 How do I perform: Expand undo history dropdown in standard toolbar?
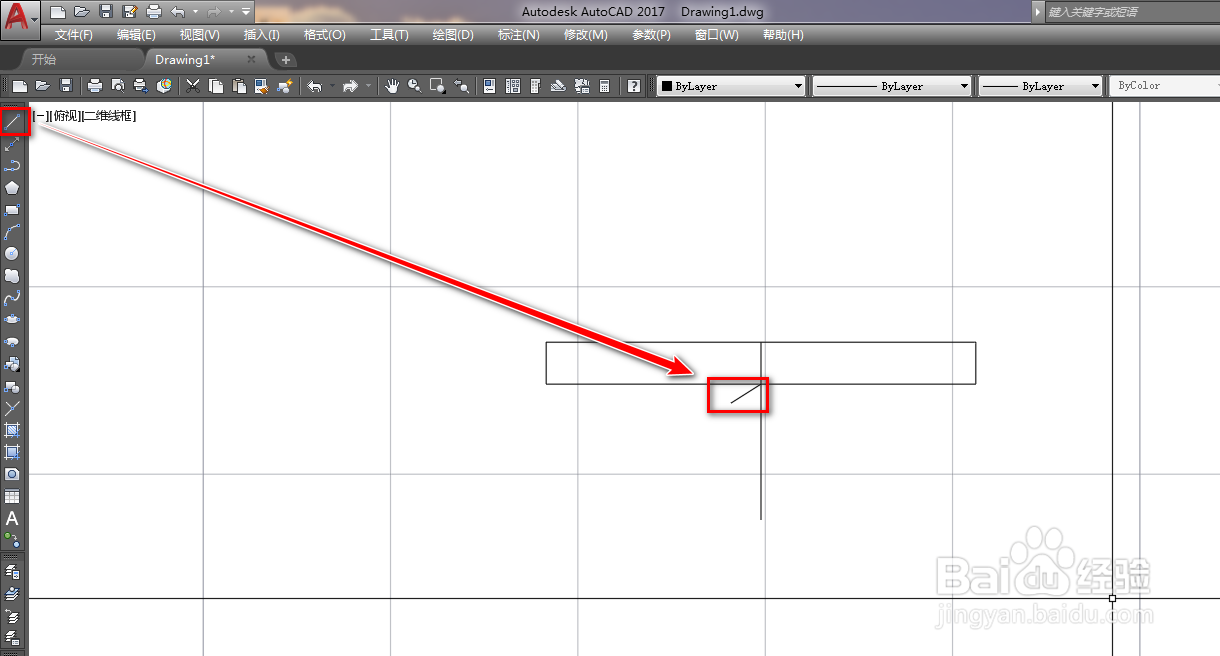click(332, 86)
